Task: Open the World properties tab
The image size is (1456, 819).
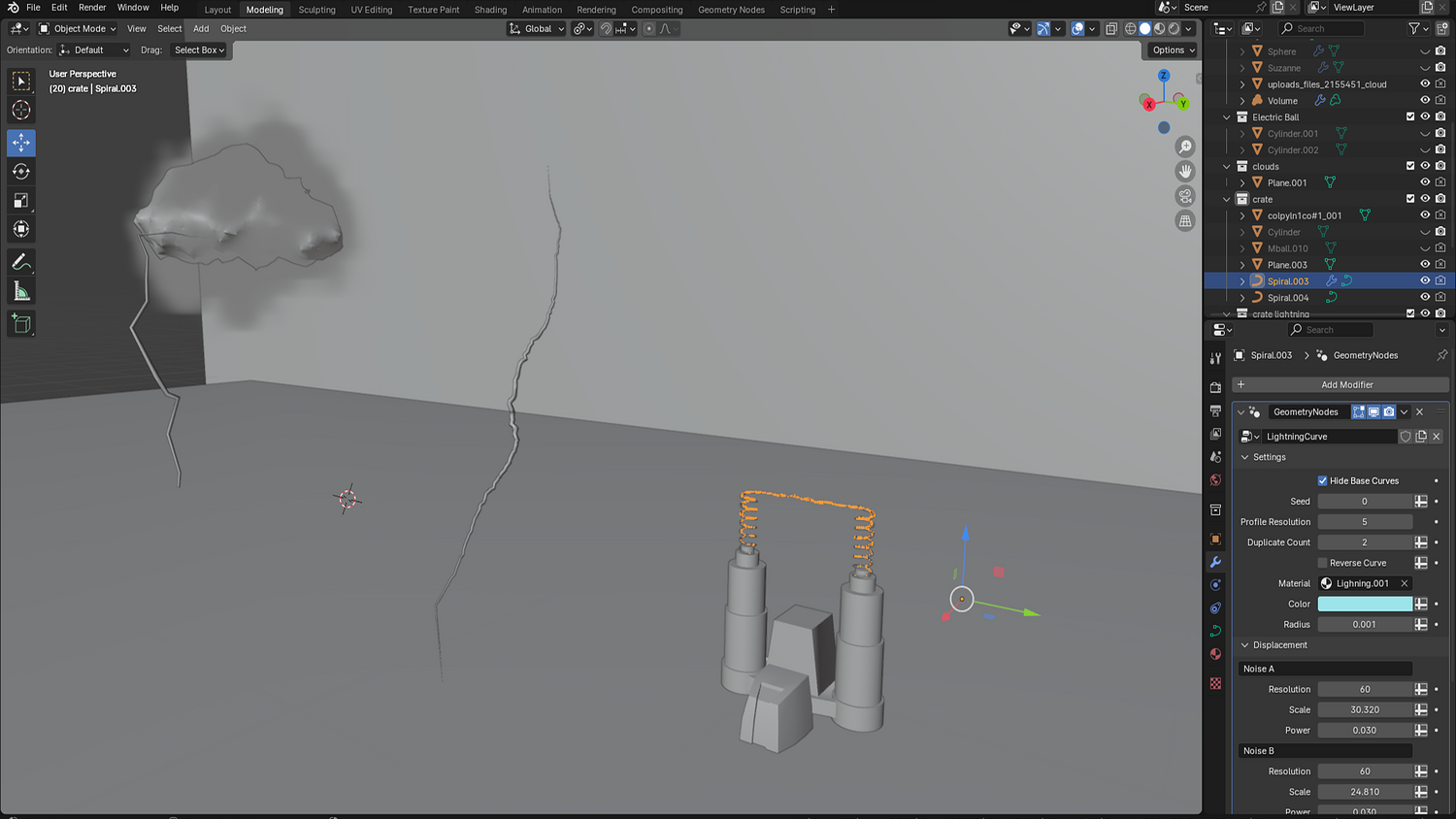Action: 1215,480
